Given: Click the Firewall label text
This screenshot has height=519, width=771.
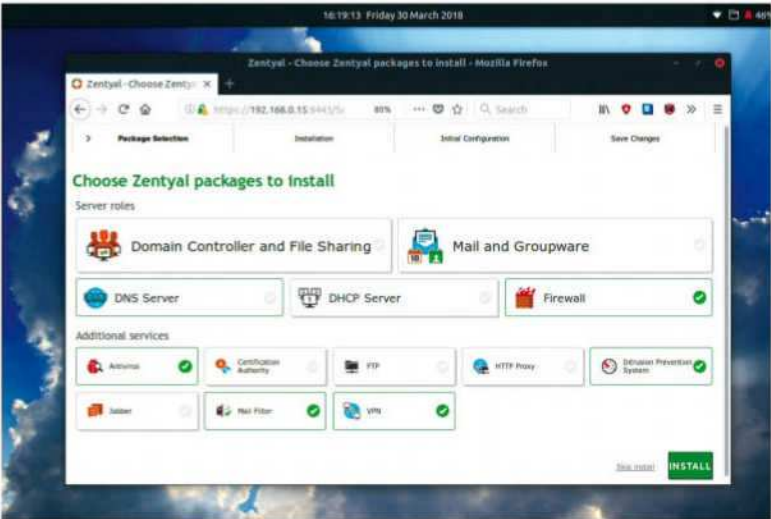Looking at the screenshot, I should point(564,298).
